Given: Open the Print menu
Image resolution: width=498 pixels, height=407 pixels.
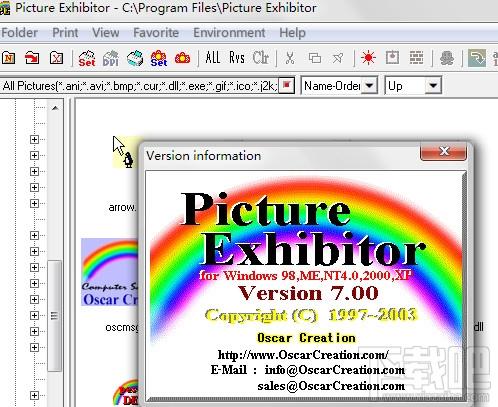Looking at the screenshot, I should pos(65,33).
